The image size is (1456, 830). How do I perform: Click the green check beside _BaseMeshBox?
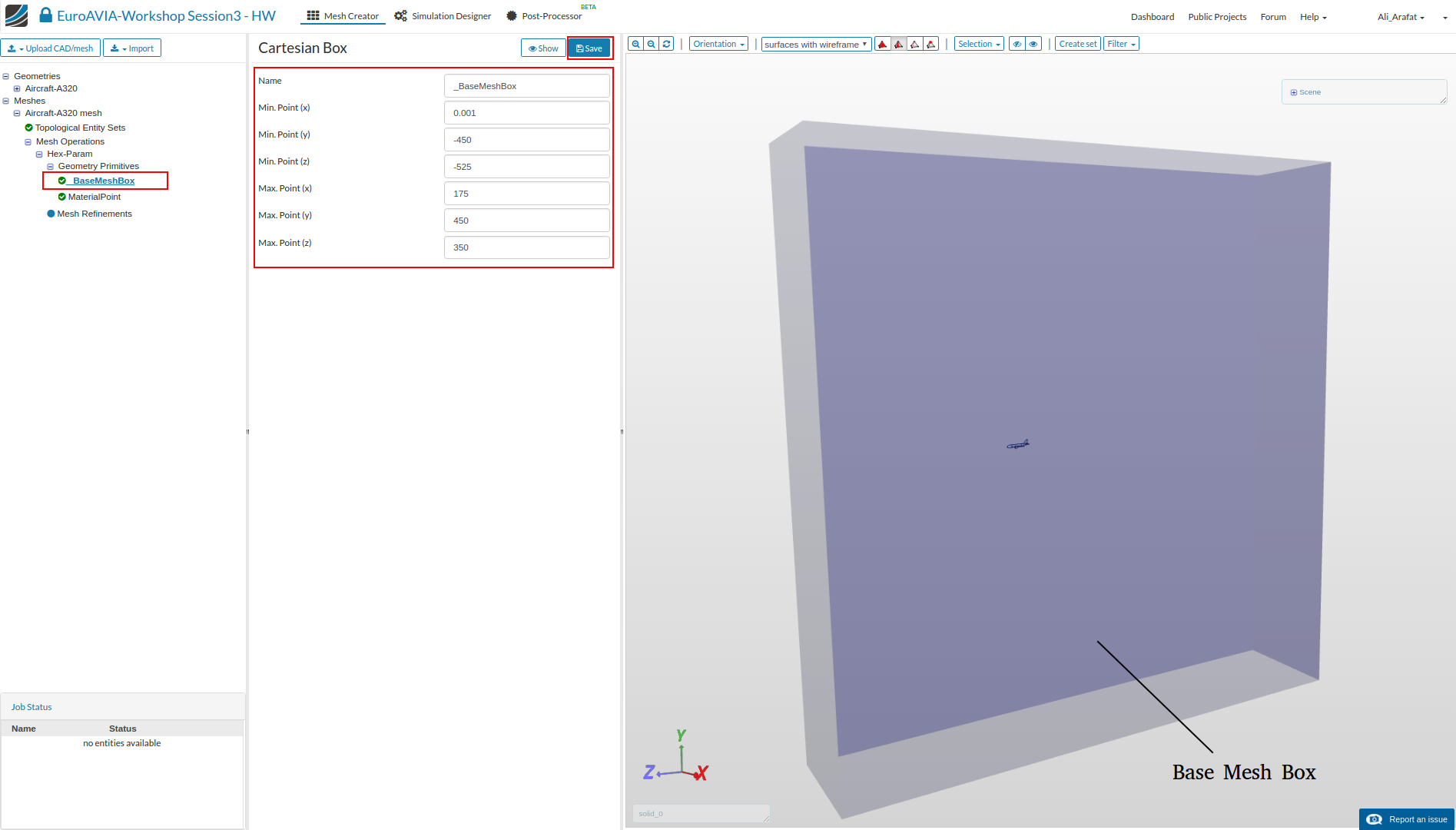pyautogui.click(x=62, y=181)
